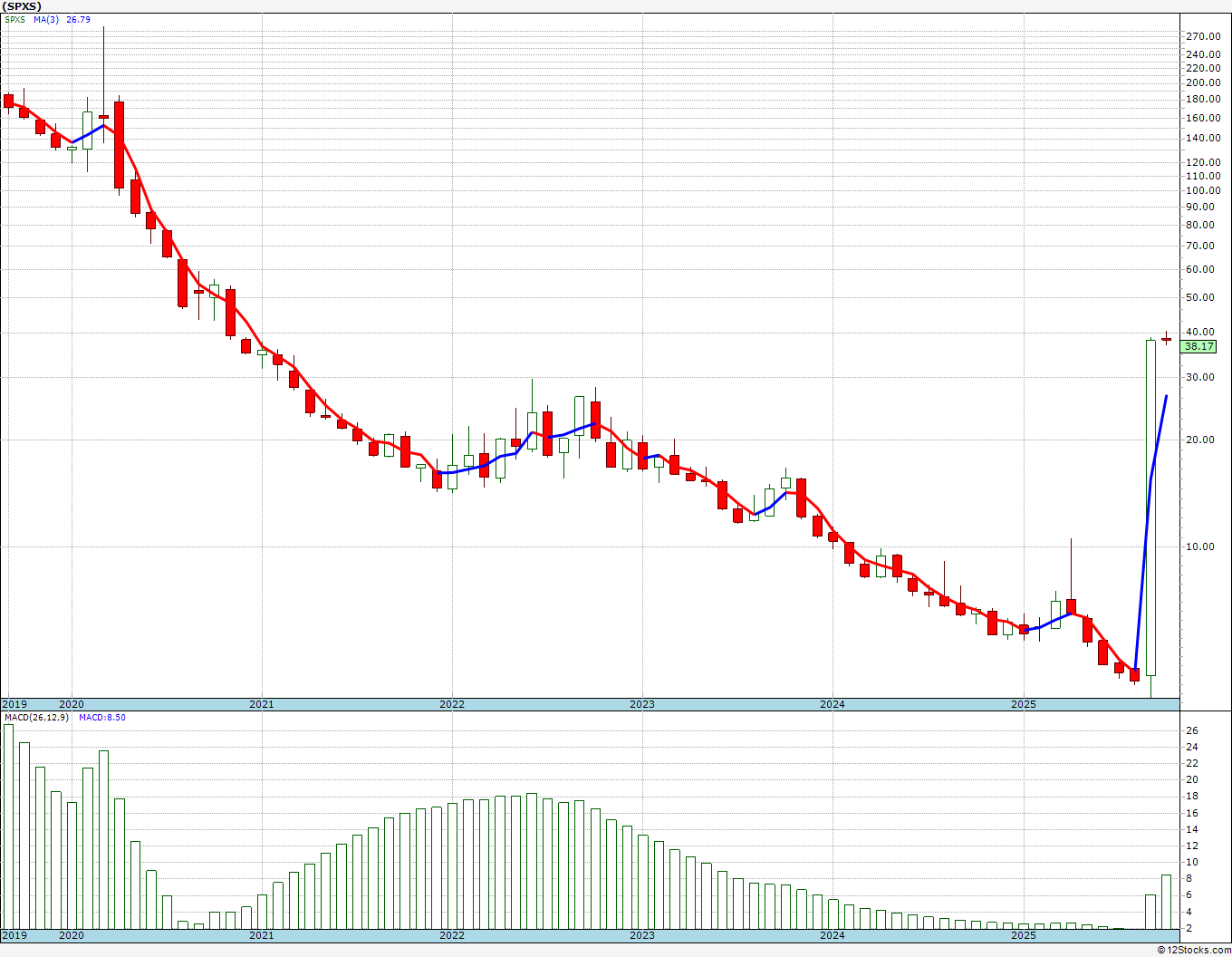Click 2021 on the price chart time axis

click(x=261, y=704)
